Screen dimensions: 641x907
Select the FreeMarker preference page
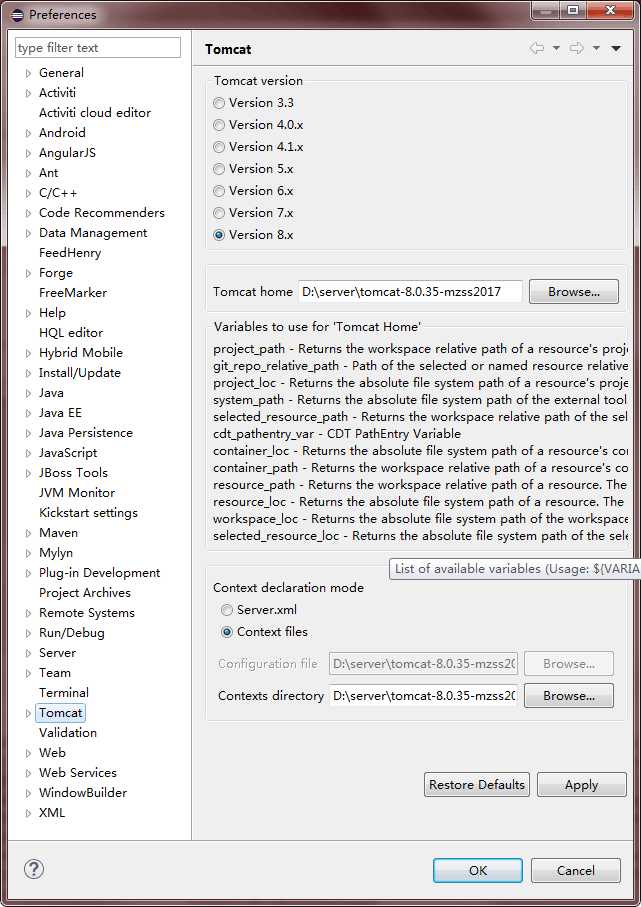(73, 293)
